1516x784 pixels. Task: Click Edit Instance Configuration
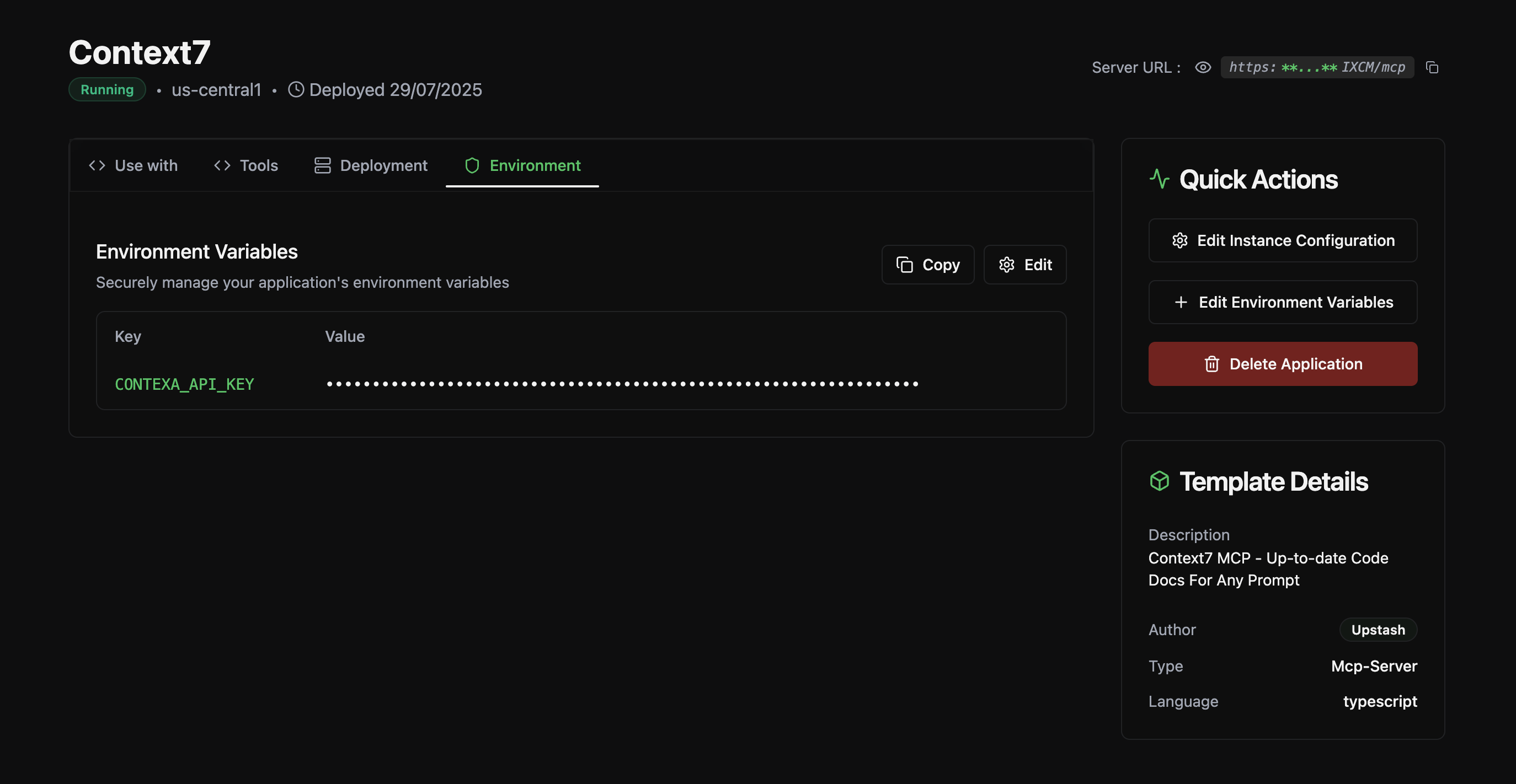tap(1282, 240)
